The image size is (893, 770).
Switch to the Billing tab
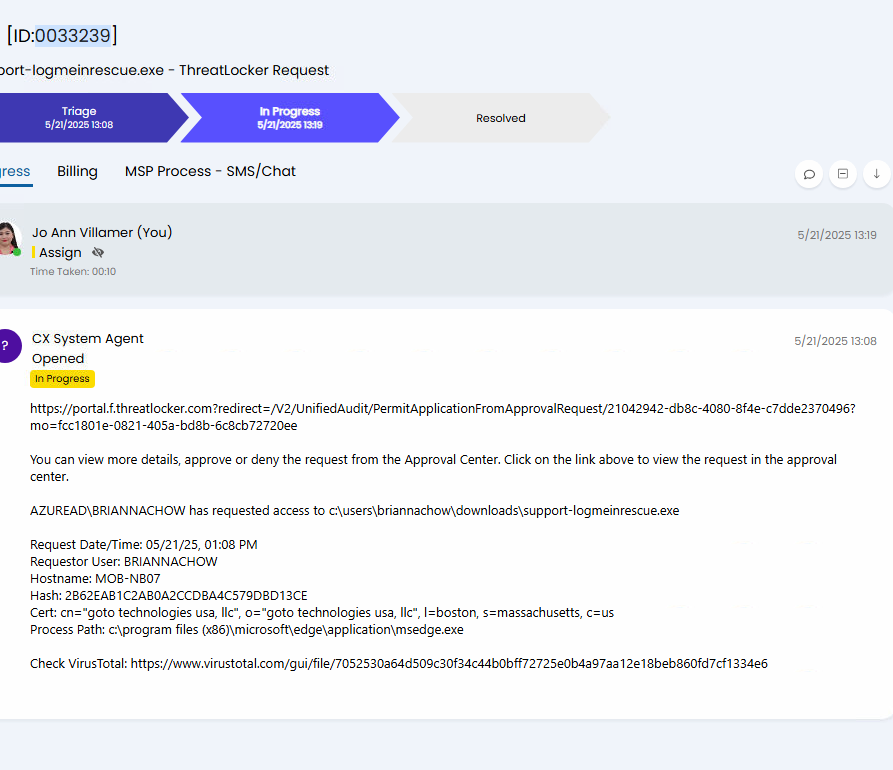tap(77, 171)
